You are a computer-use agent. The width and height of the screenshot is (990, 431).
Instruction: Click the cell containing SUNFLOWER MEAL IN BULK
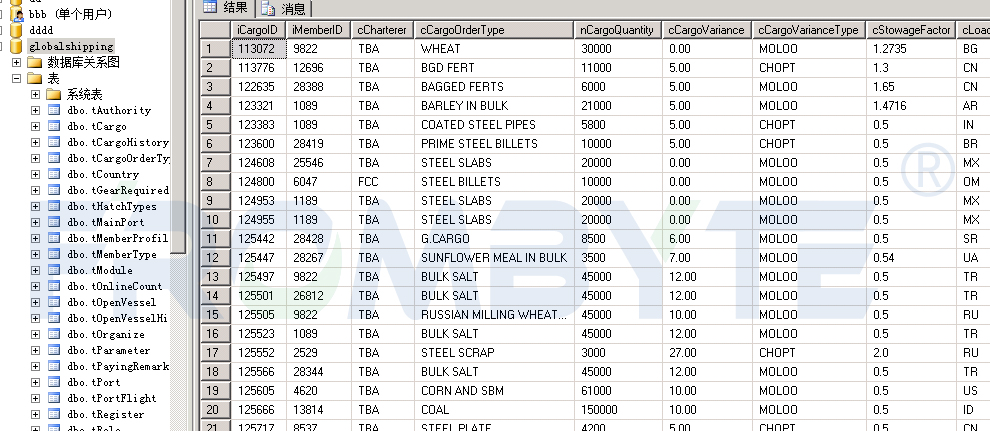coord(494,258)
